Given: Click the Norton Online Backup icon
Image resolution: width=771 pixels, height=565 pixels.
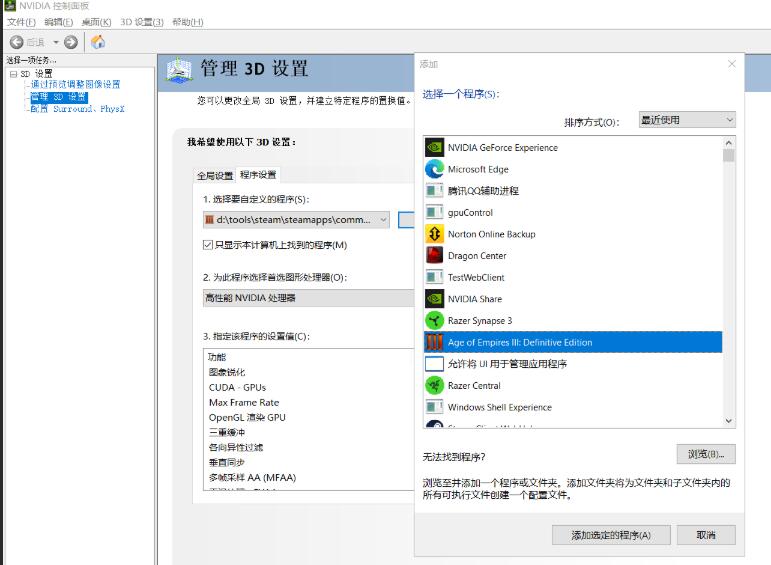Looking at the screenshot, I should tap(434, 234).
